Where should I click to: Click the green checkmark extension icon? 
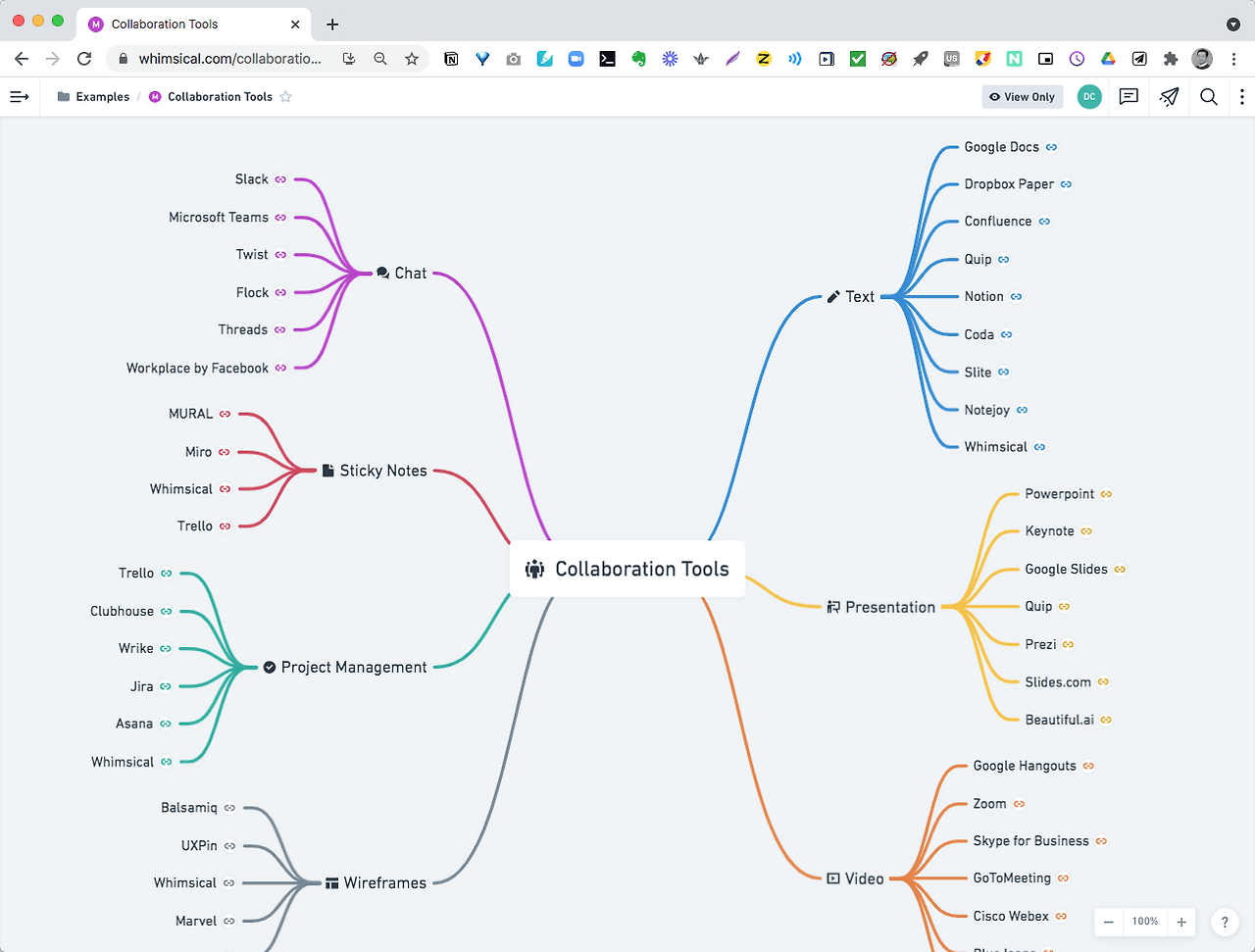tap(858, 59)
